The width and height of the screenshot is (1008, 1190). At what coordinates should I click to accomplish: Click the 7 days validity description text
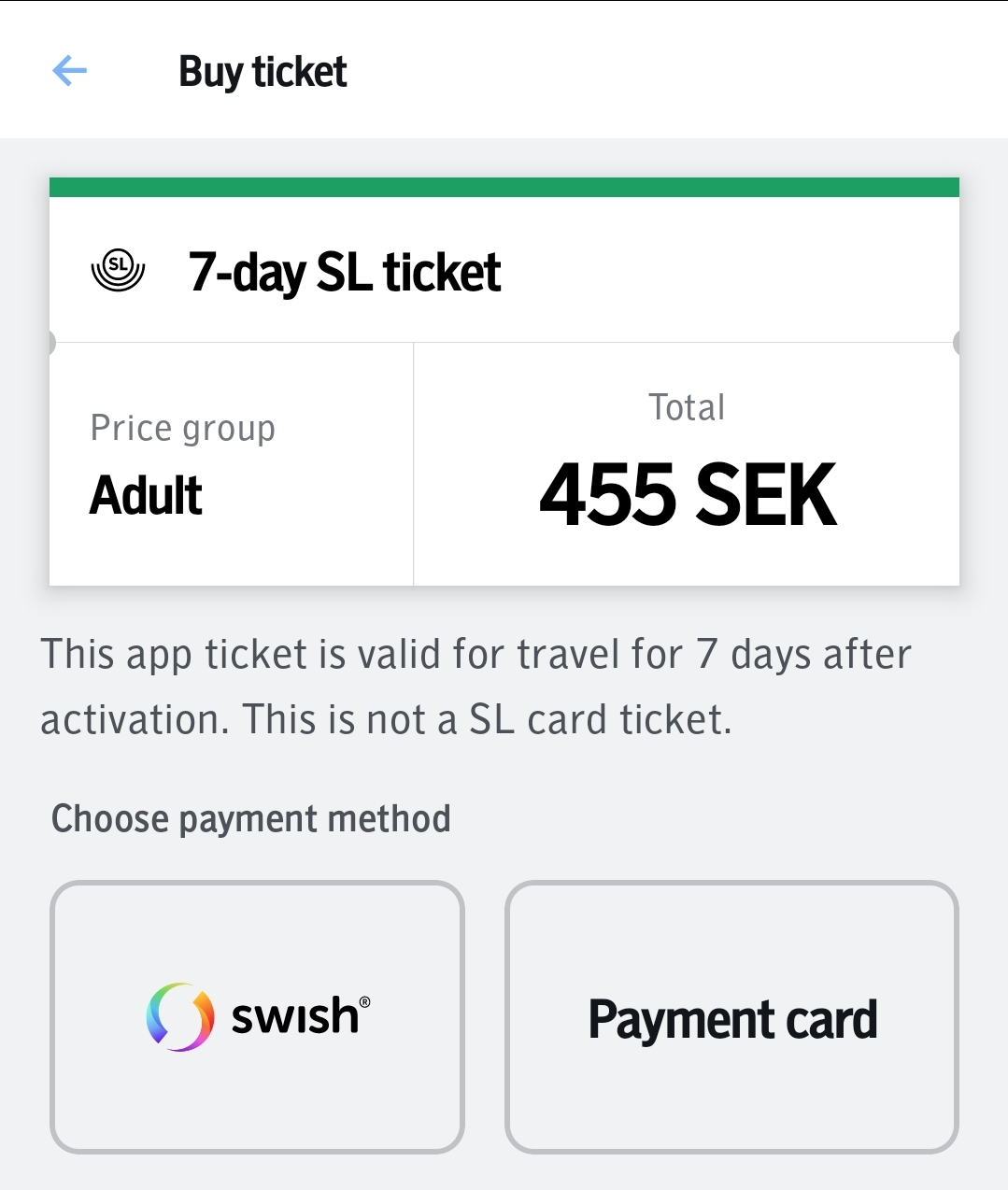[x=476, y=654]
